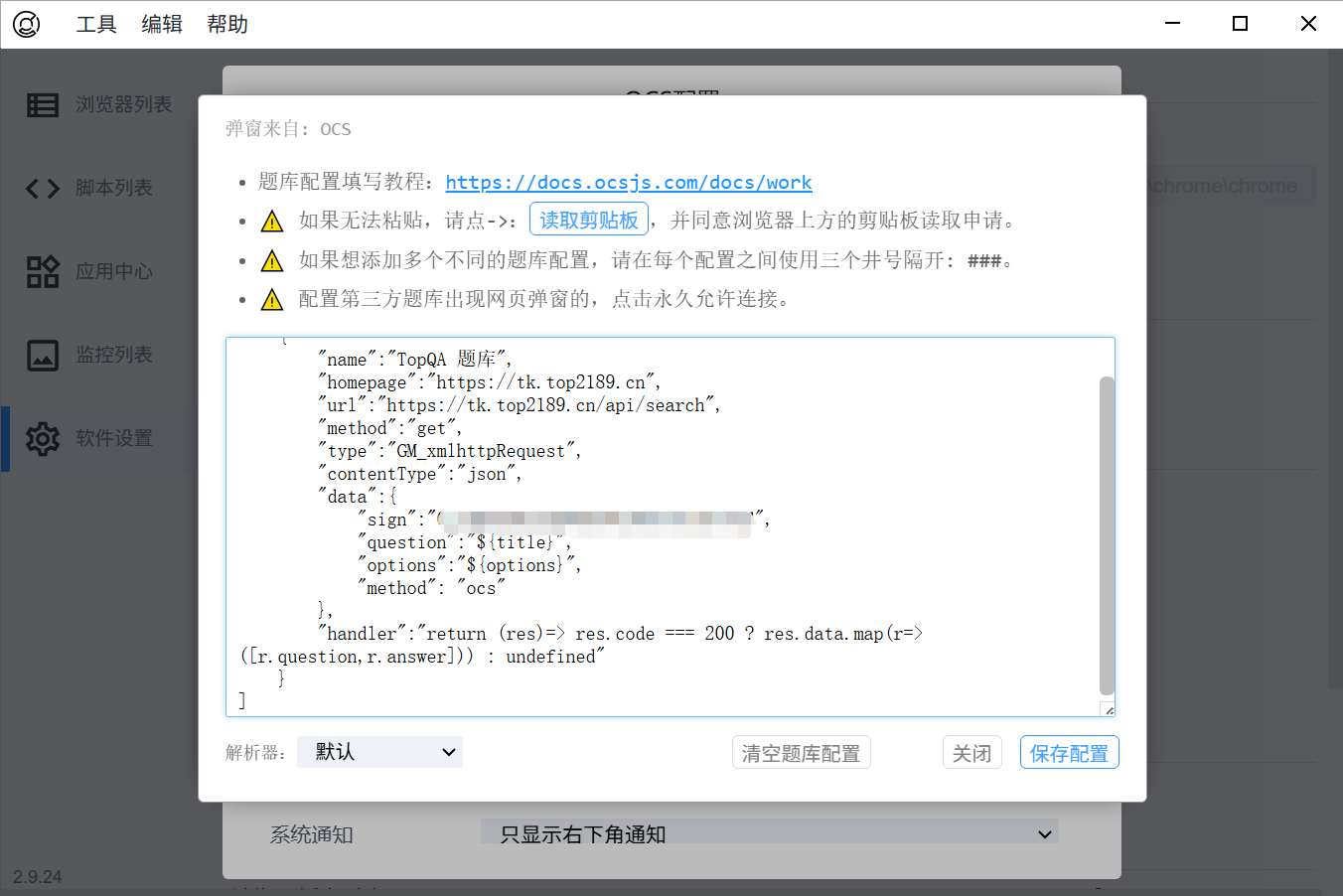Click the textarea vertical scrollbar

(x=1107, y=534)
